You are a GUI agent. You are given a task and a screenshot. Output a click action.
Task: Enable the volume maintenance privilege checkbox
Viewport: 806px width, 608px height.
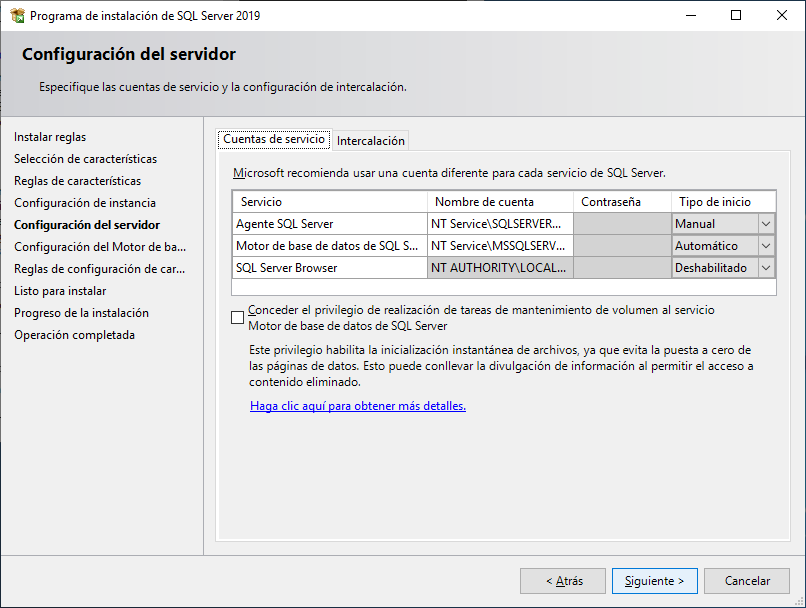237,316
